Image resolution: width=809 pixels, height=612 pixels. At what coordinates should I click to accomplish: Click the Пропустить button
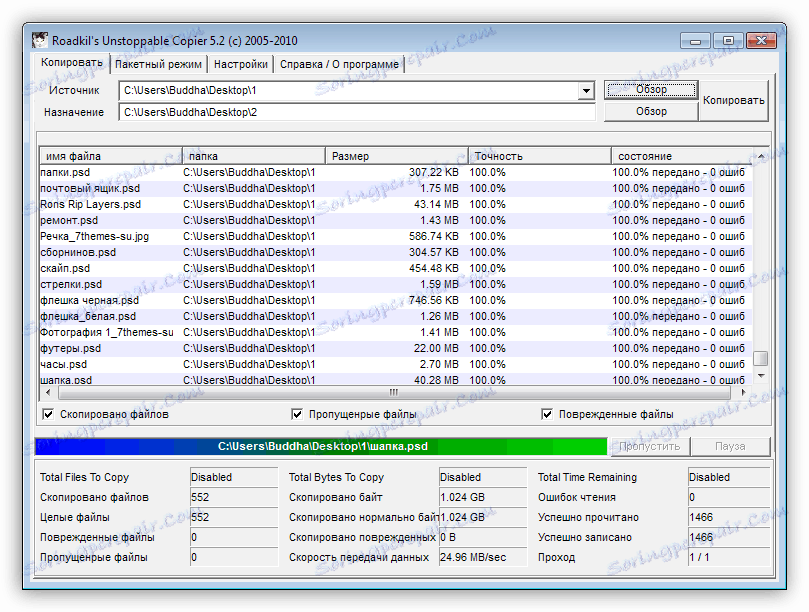pos(650,446)
